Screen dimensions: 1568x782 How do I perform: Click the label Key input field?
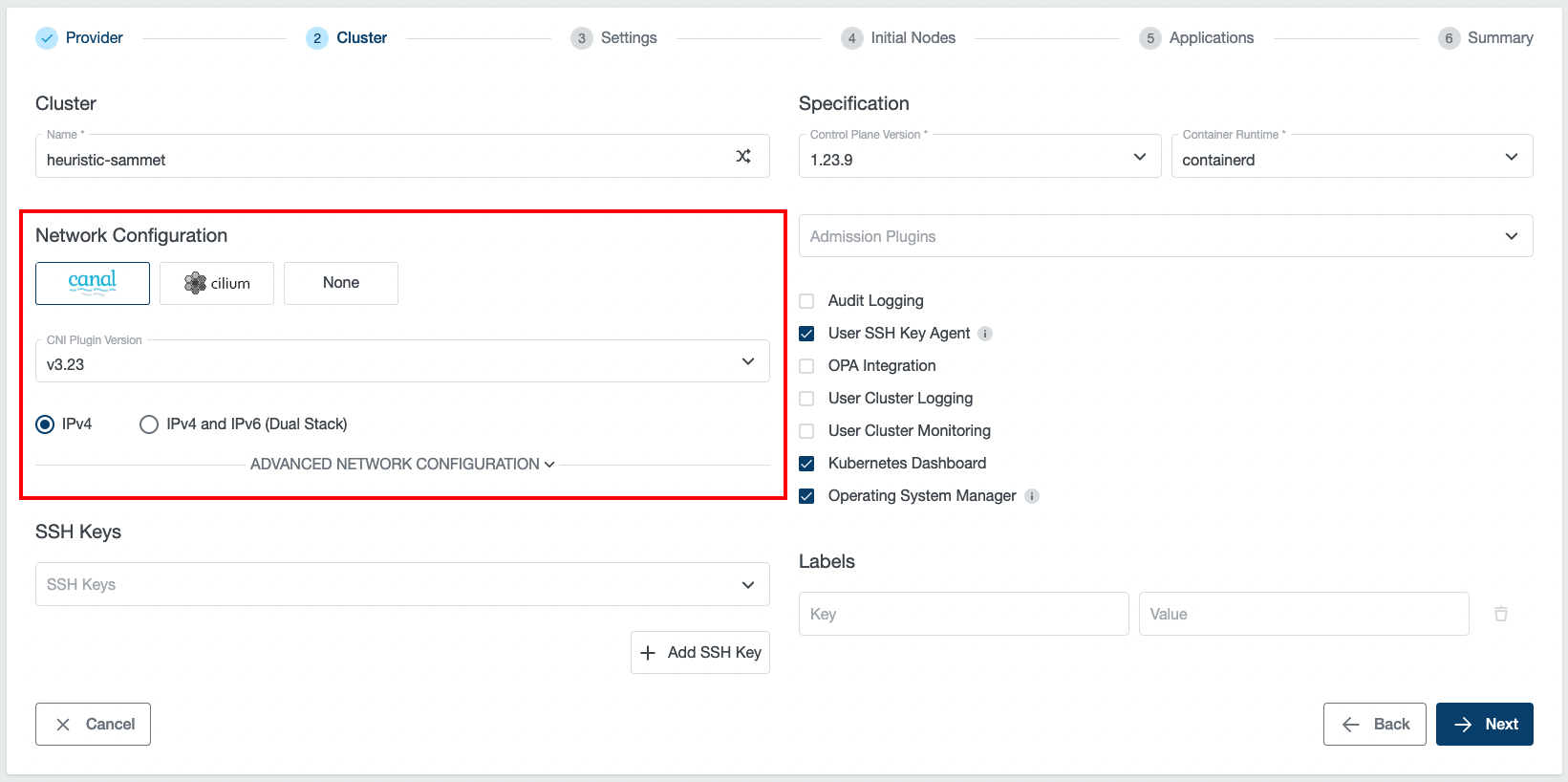pos(963,614)
